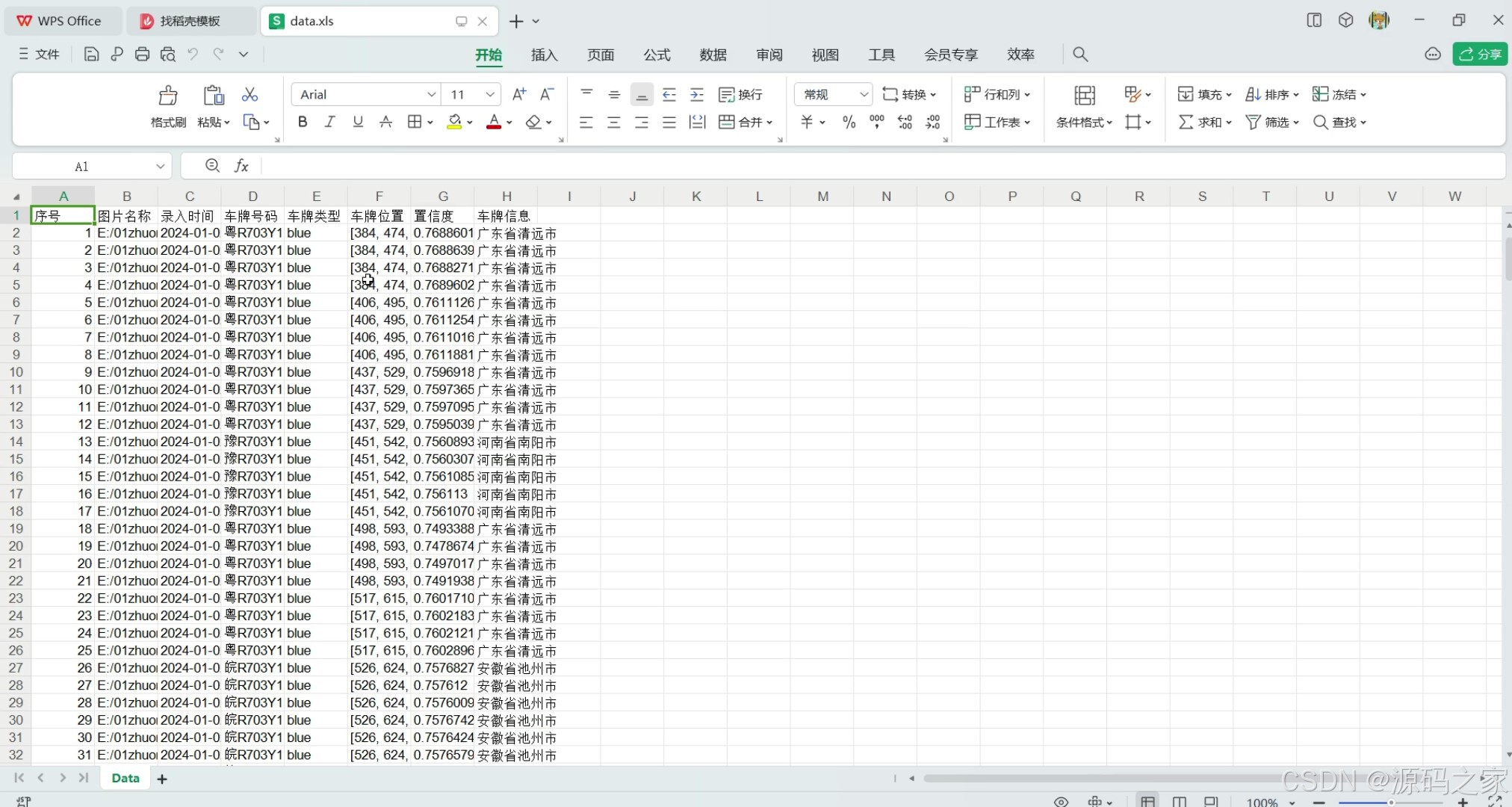Open the user avatar icon
Screen dimensions: 1512x807
tap(1379, 20)
